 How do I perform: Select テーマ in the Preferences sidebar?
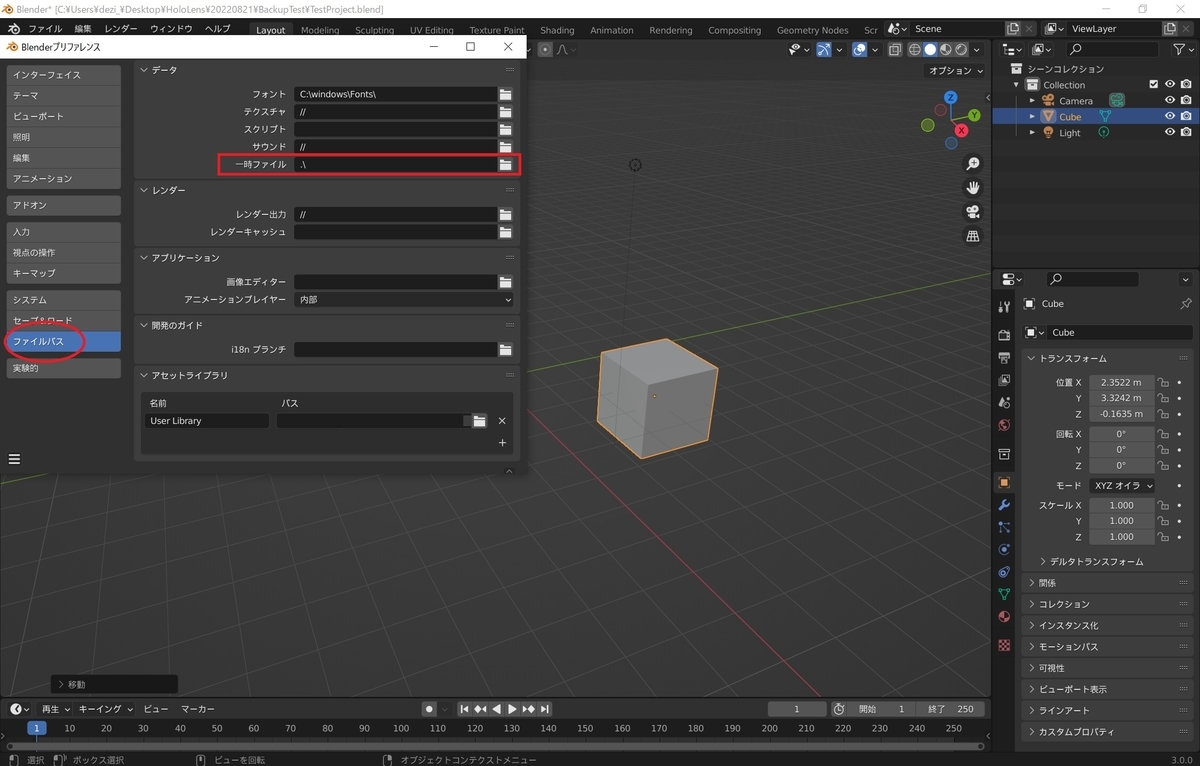tap(64, 95)
